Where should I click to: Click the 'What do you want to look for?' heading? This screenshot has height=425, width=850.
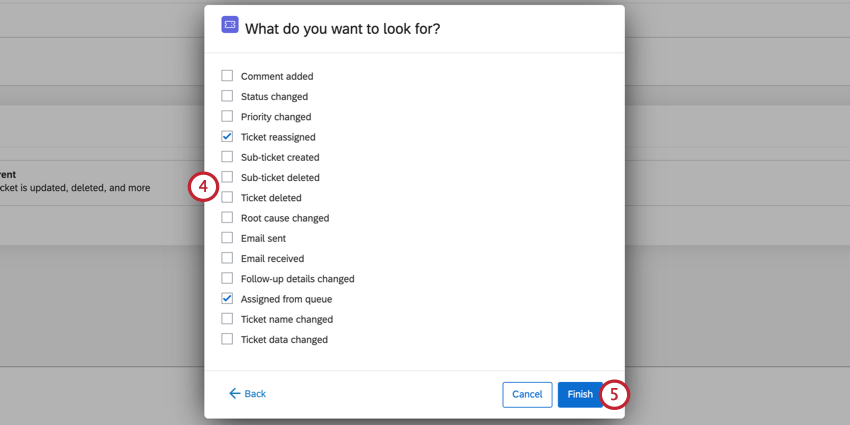(342, 28)
